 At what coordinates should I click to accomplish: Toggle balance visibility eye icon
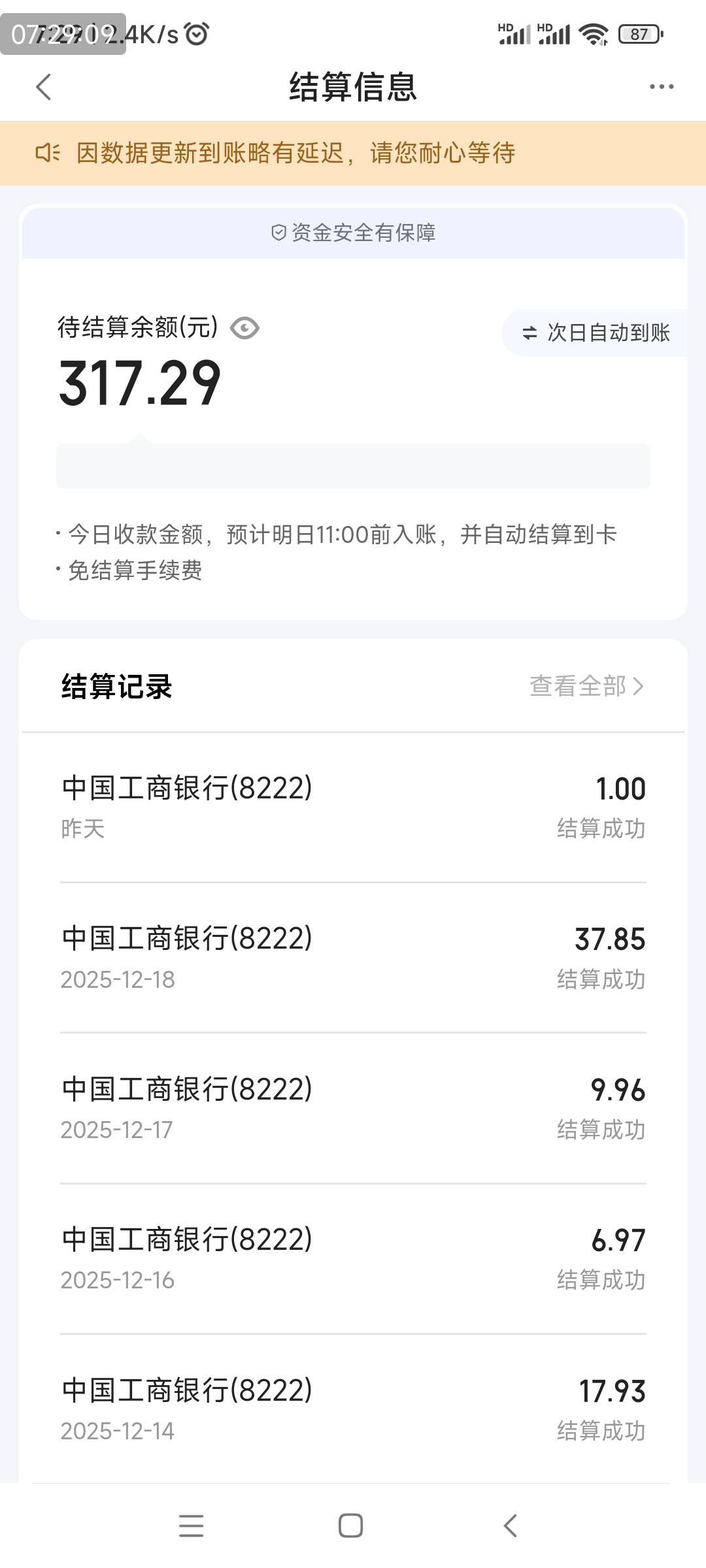click(244, 328)
